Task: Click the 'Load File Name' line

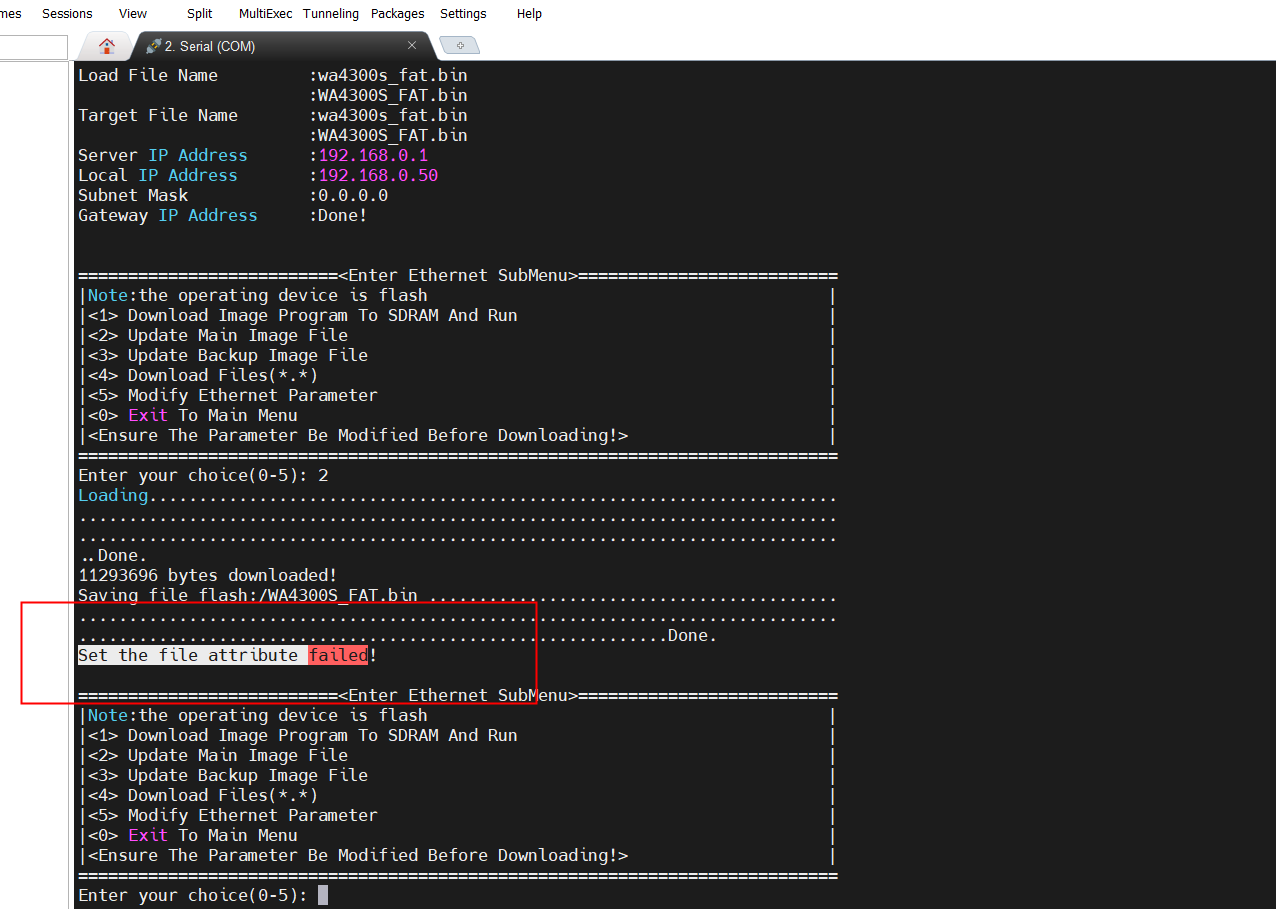Action: pyautogui.click(x=273, y=75)
